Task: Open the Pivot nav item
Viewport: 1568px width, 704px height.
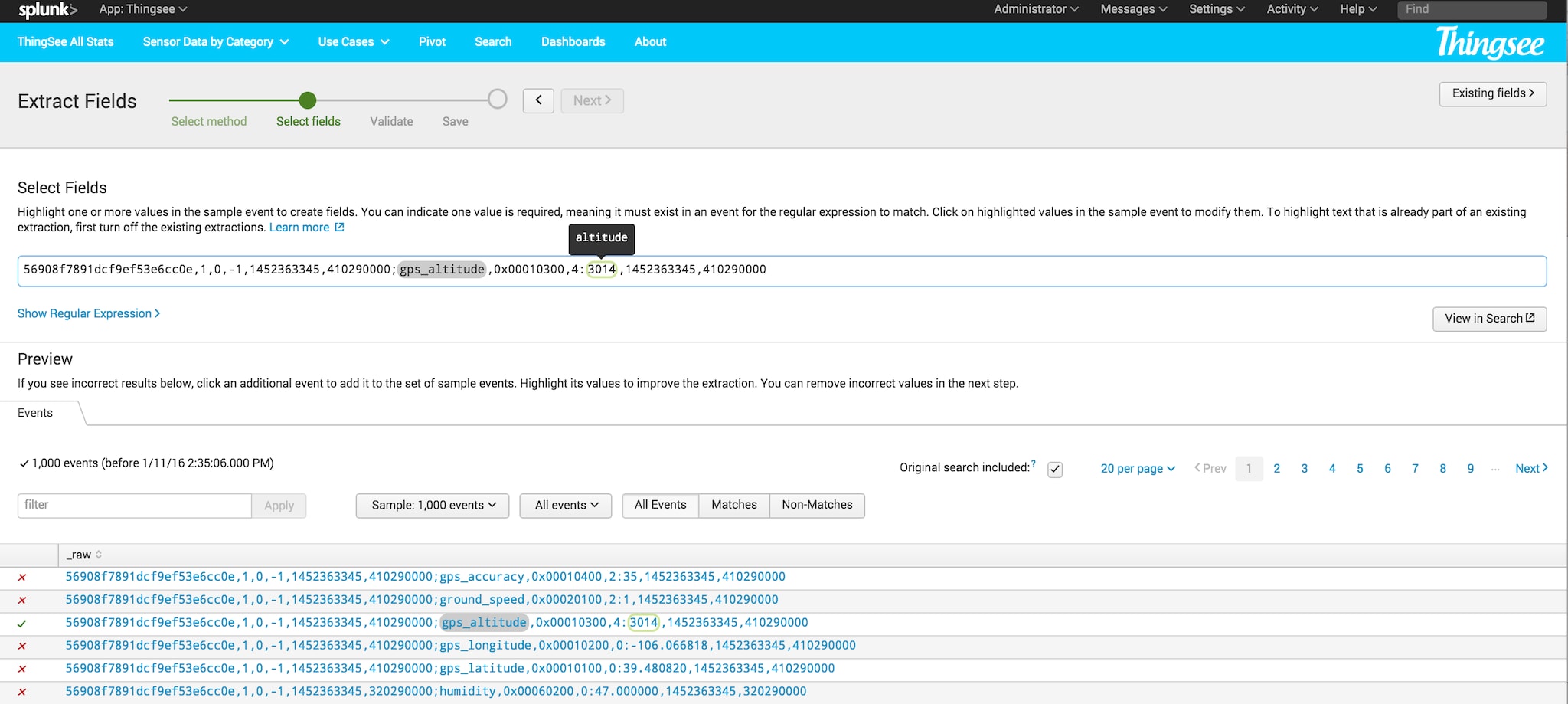Action: [x=432, y=42]
